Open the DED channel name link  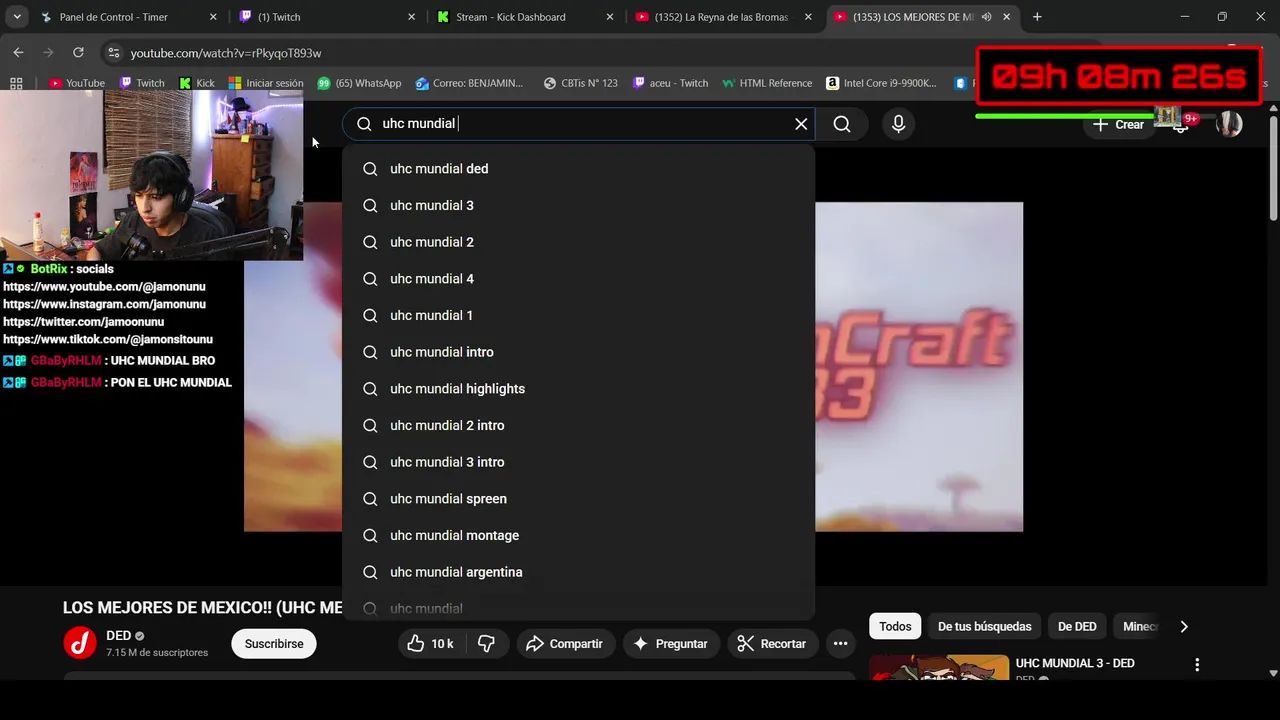[118, 636]
